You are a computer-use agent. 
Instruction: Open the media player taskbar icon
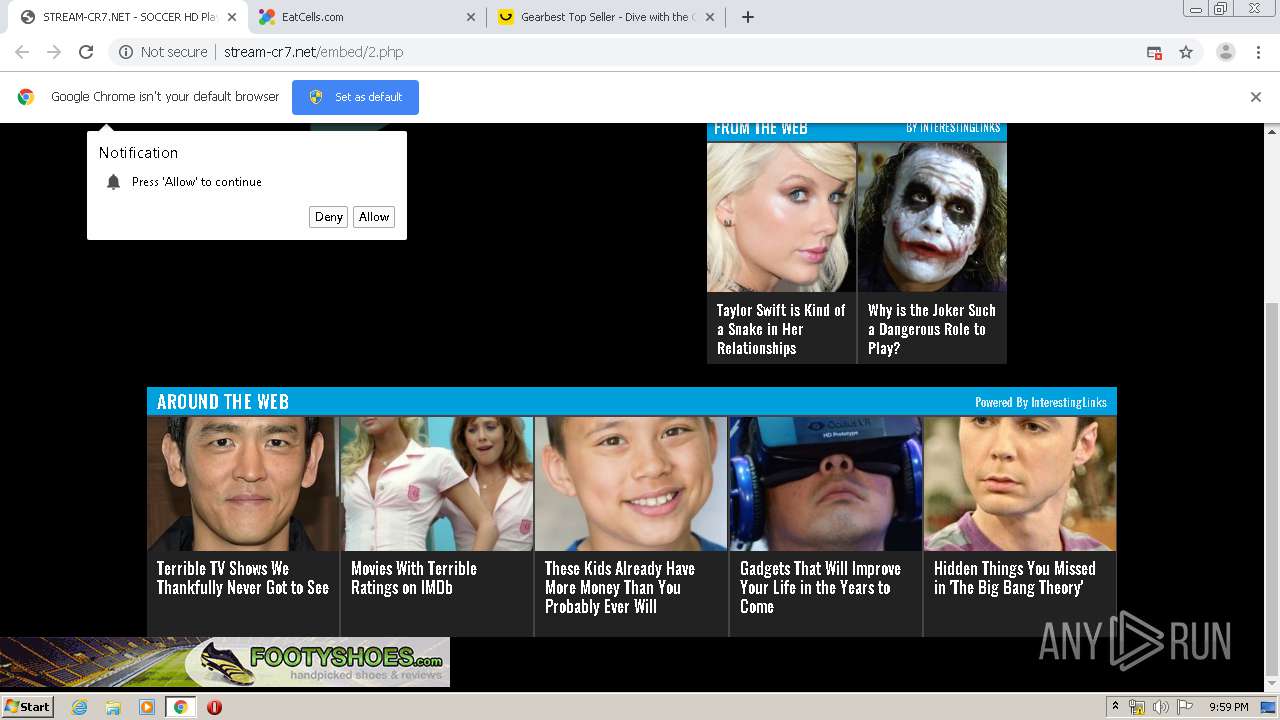(x=147, y=707)
